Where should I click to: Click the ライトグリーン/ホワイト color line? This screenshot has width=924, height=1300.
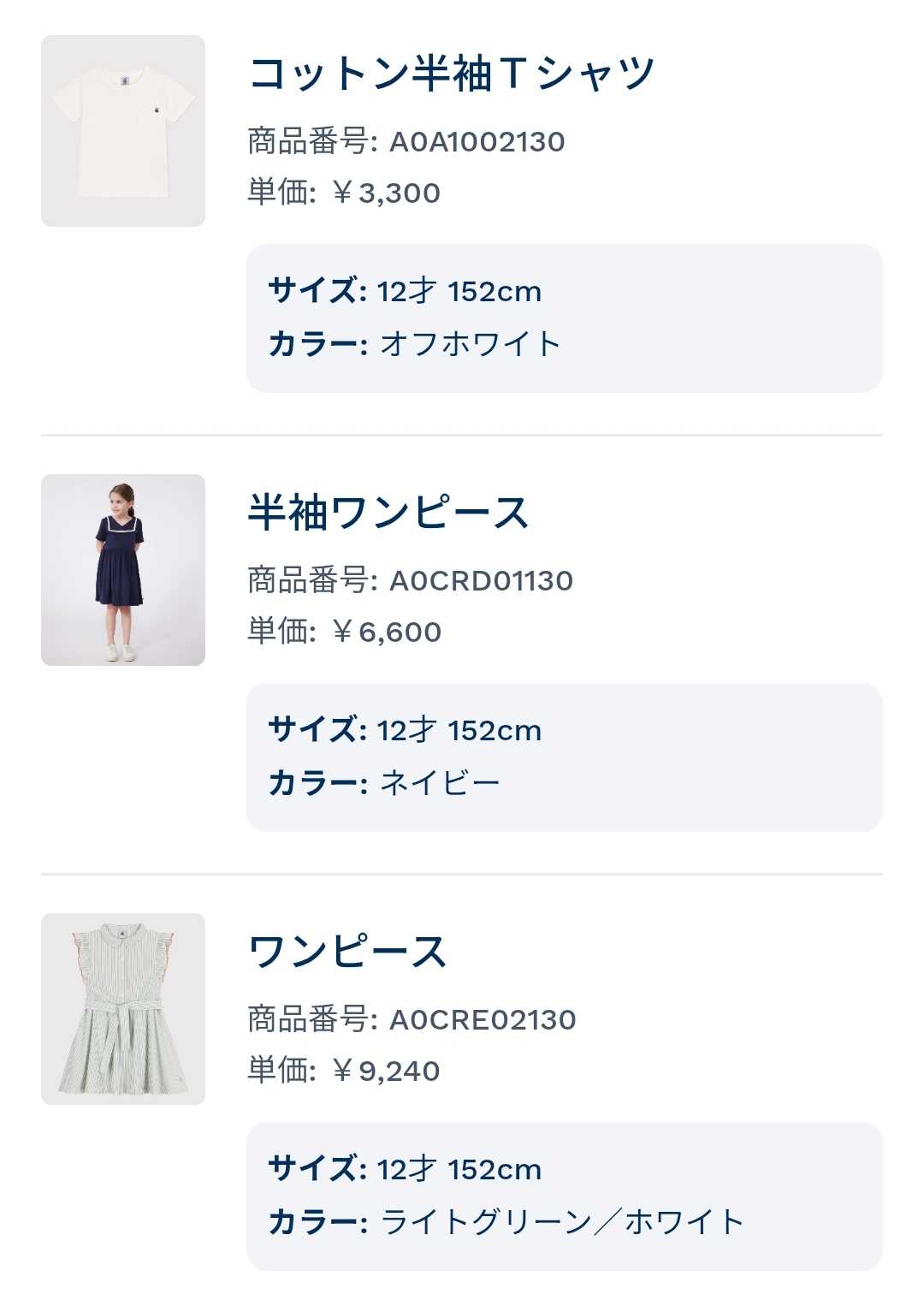506,1222
